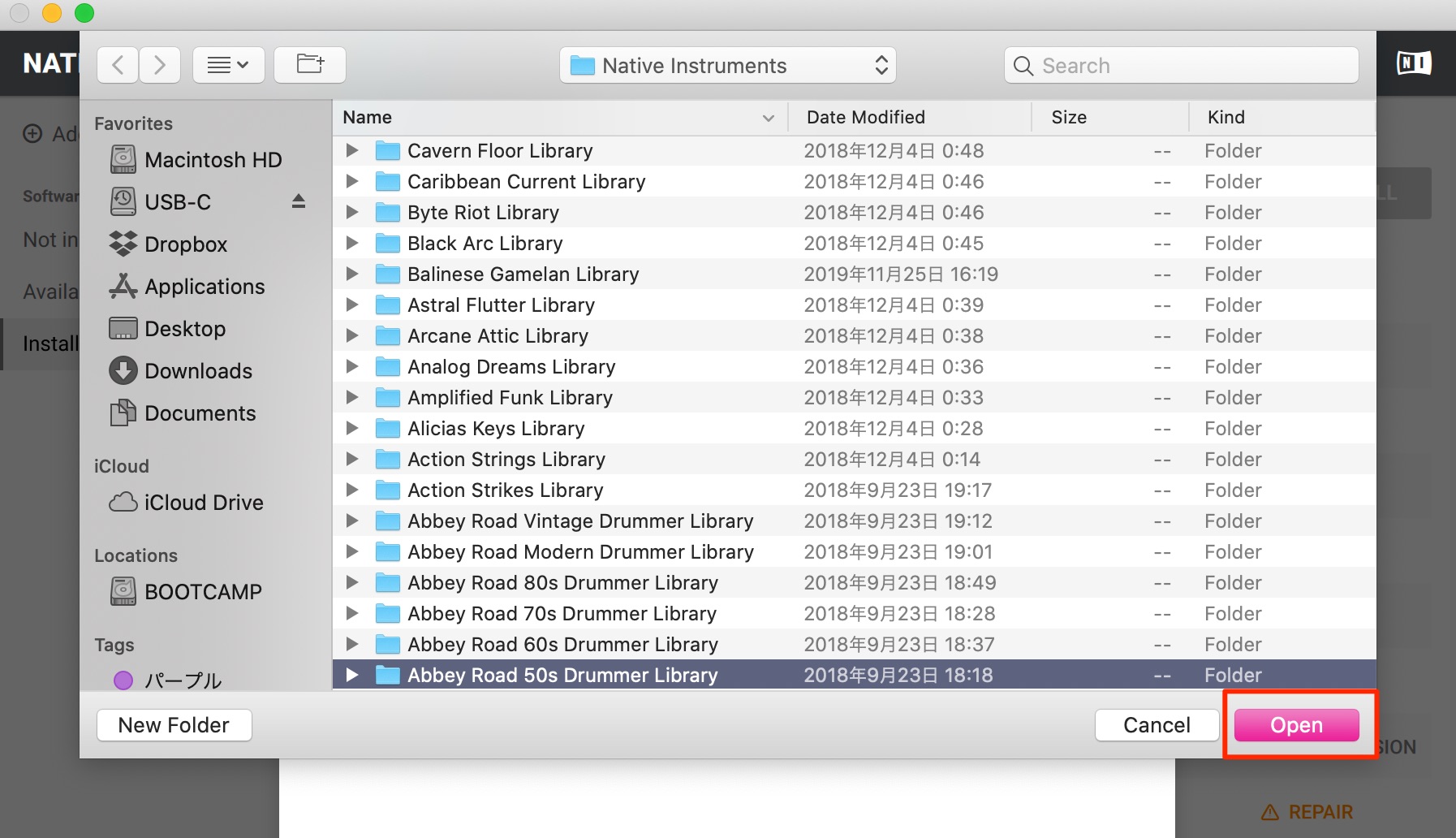The height and width of the screenshot is (838, 1456).
Task: Sort by Name column header
Action: pos(560,118)
